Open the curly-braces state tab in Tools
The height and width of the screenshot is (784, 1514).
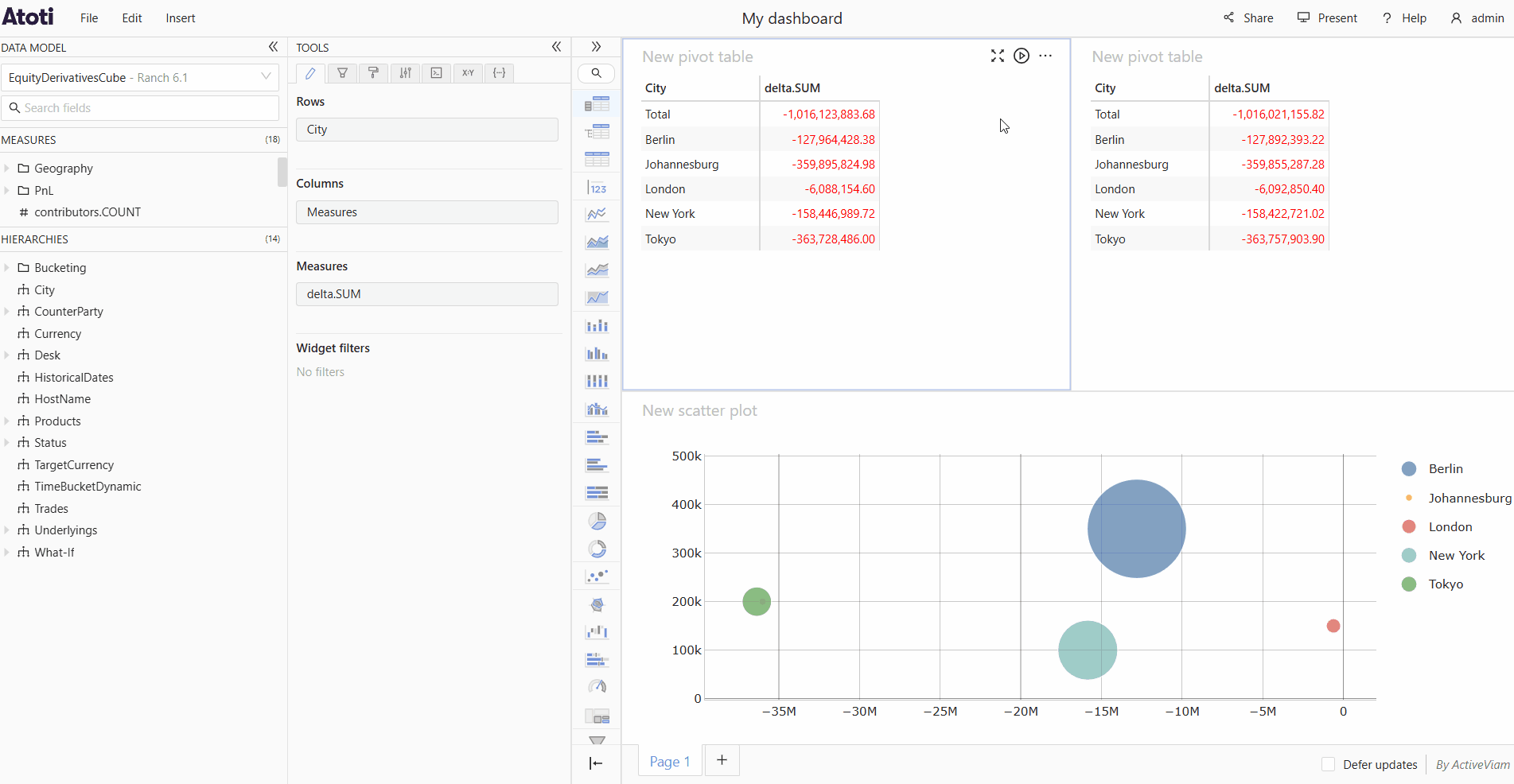point(499,73)
